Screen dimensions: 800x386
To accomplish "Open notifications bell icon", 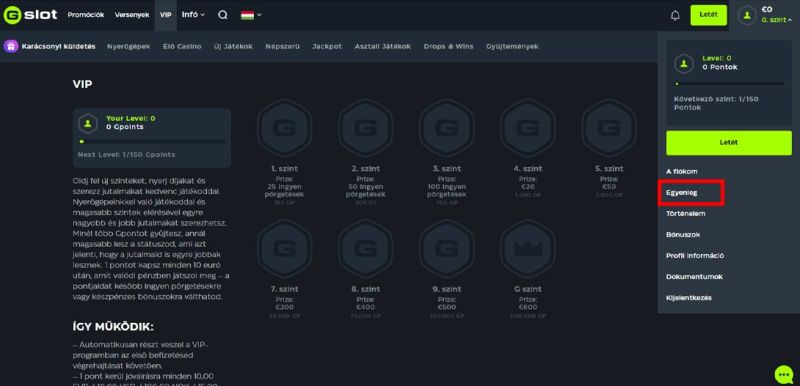I will click(x=675, y=15).
